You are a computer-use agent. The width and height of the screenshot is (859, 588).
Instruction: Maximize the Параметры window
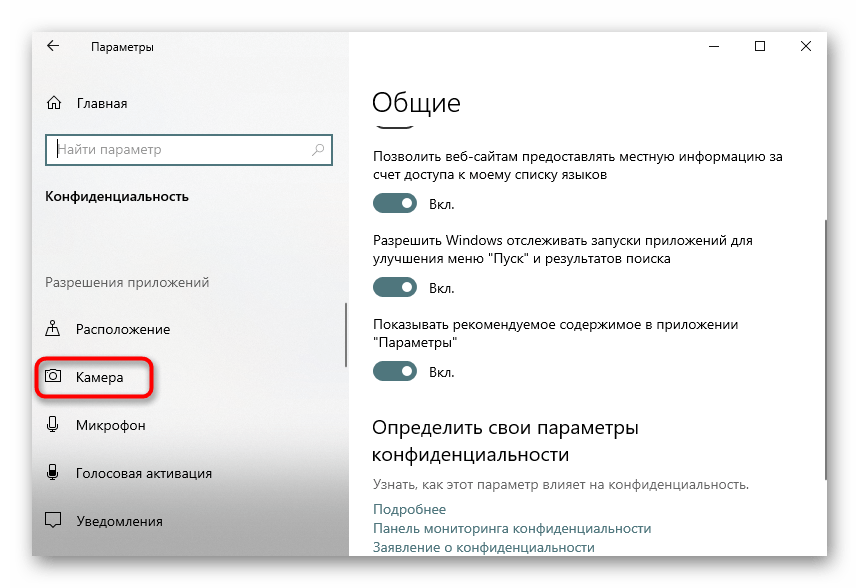click(x=760, y=47)
